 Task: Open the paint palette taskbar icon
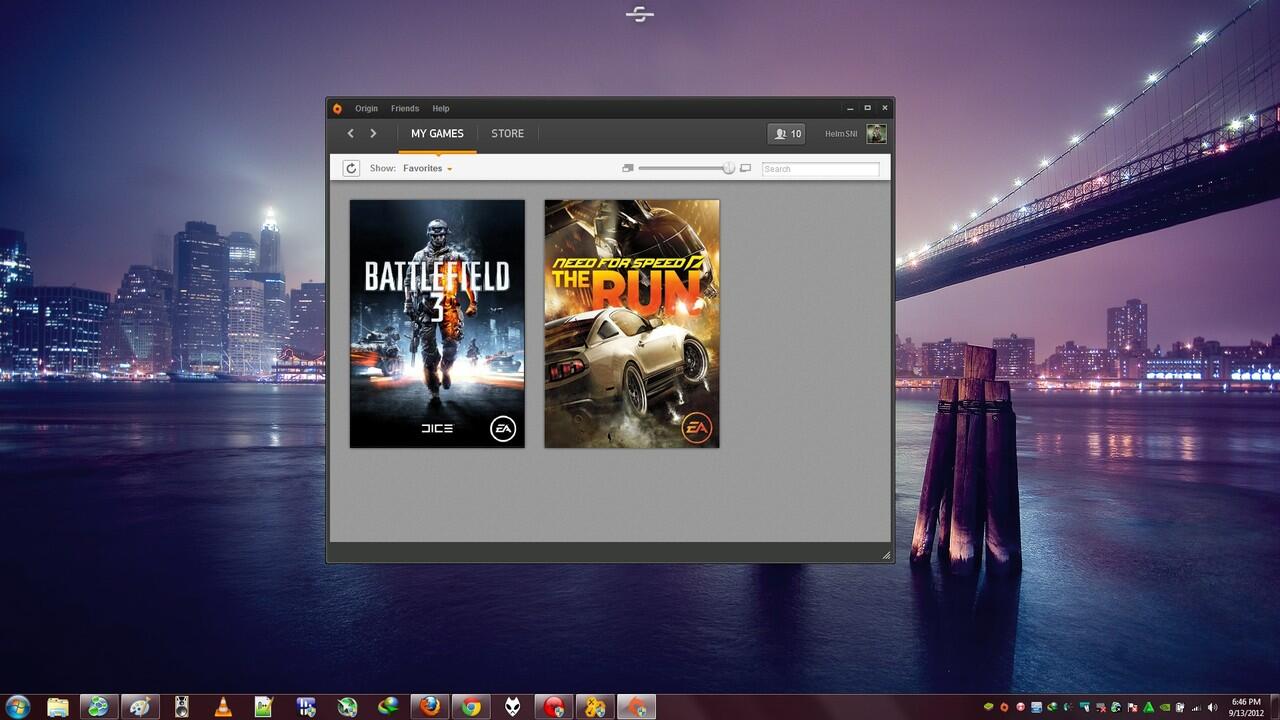[140, 707]
